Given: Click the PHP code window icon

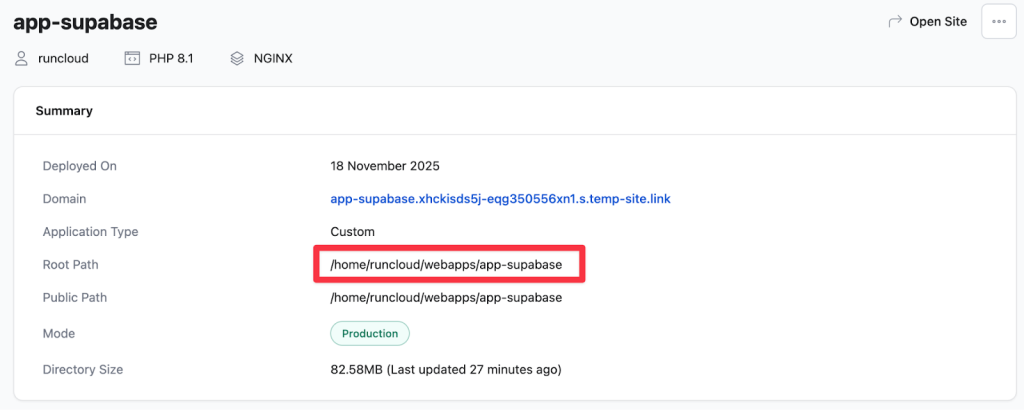Looking at the screenshot, I should pyautogui.click(x=132, y=58).
